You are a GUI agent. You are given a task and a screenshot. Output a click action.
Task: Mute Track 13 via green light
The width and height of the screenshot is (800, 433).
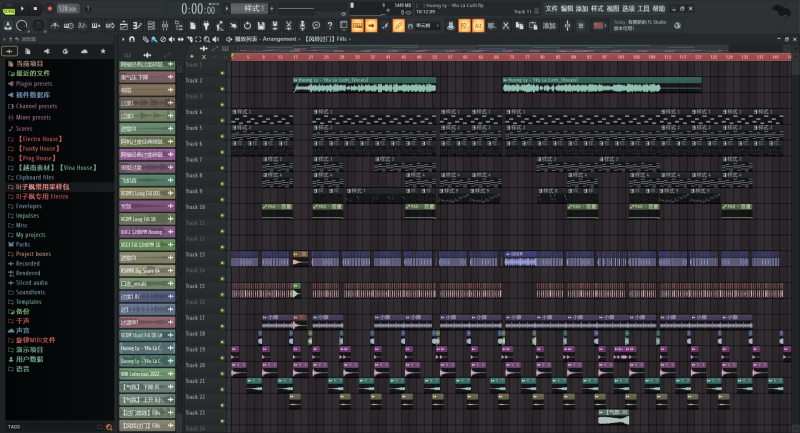[222, 263]
